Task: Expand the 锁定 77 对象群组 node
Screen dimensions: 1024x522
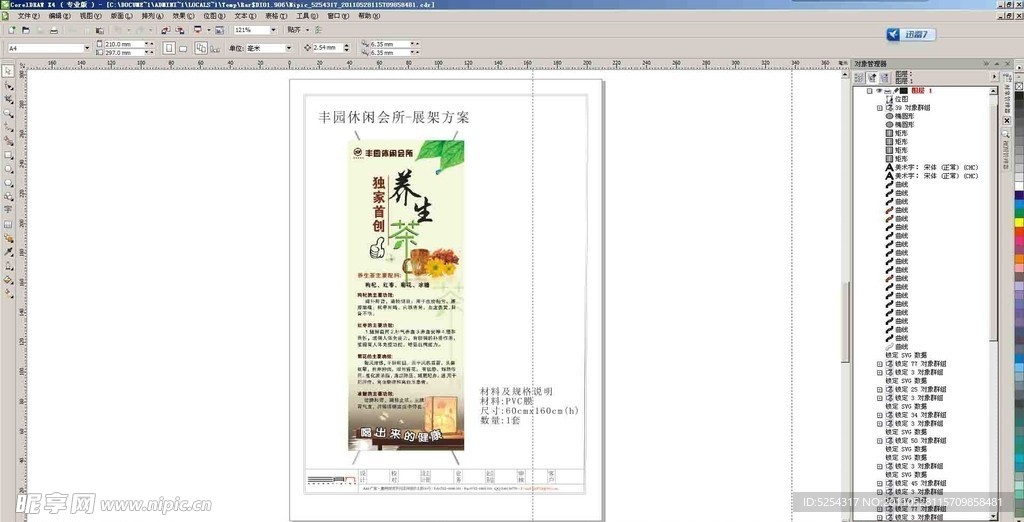Action: [880, 363]
